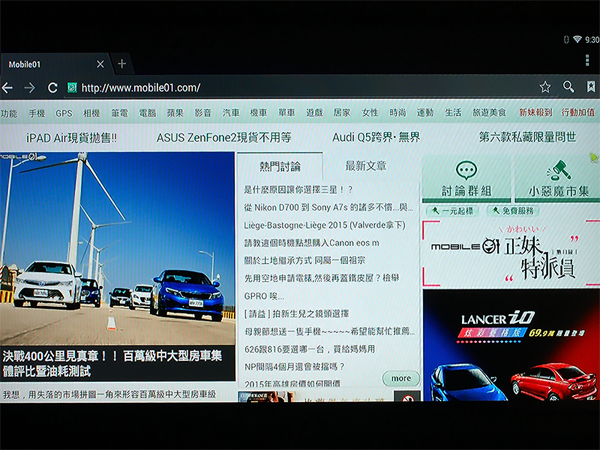Open a new tab with plus icon
The width and height of the screenshot is (600, 450).
122,64
